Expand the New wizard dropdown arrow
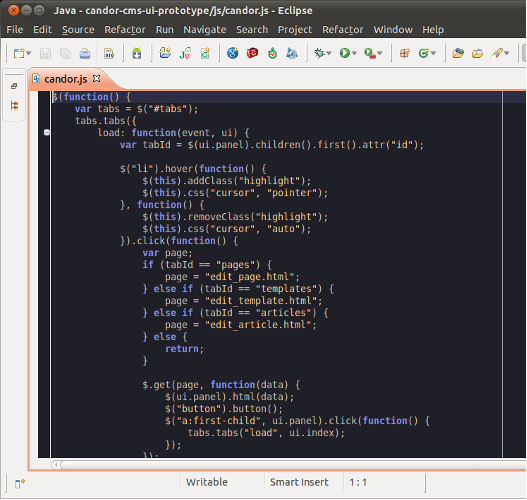Image resolution: width=527 pixels, height=500 pixels. click(x=29, y=53)
